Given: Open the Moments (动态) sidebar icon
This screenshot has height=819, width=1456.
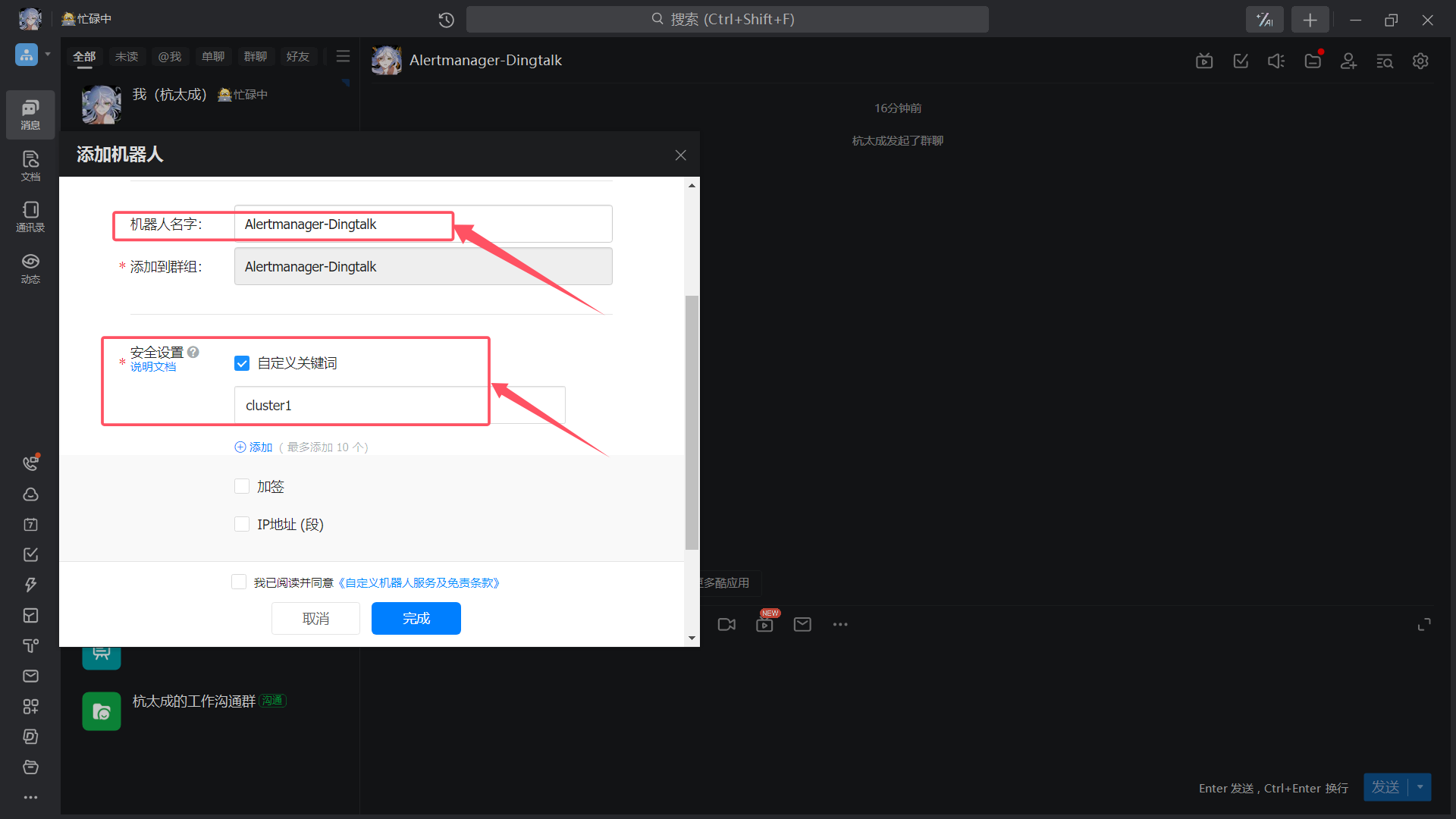Looking at the screenshot, I should coord(30,268).
